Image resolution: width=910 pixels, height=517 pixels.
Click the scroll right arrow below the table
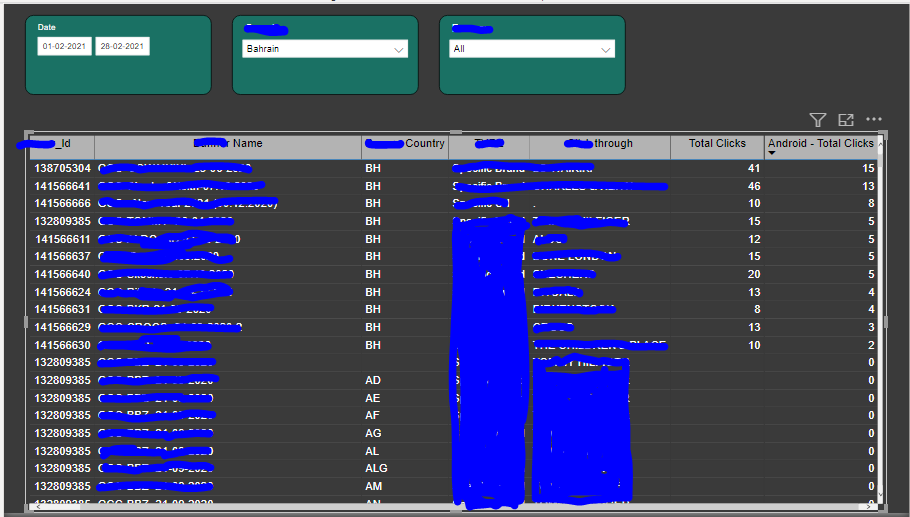pyautogui.click(x=868, y=507)
